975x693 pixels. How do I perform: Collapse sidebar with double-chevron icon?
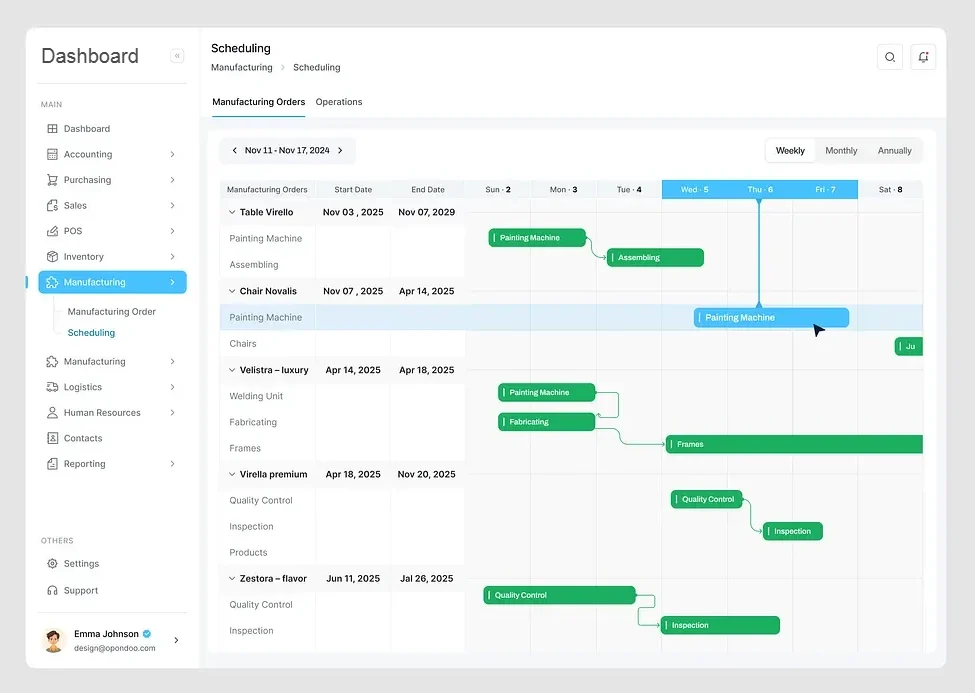click(x=177, y=56)
